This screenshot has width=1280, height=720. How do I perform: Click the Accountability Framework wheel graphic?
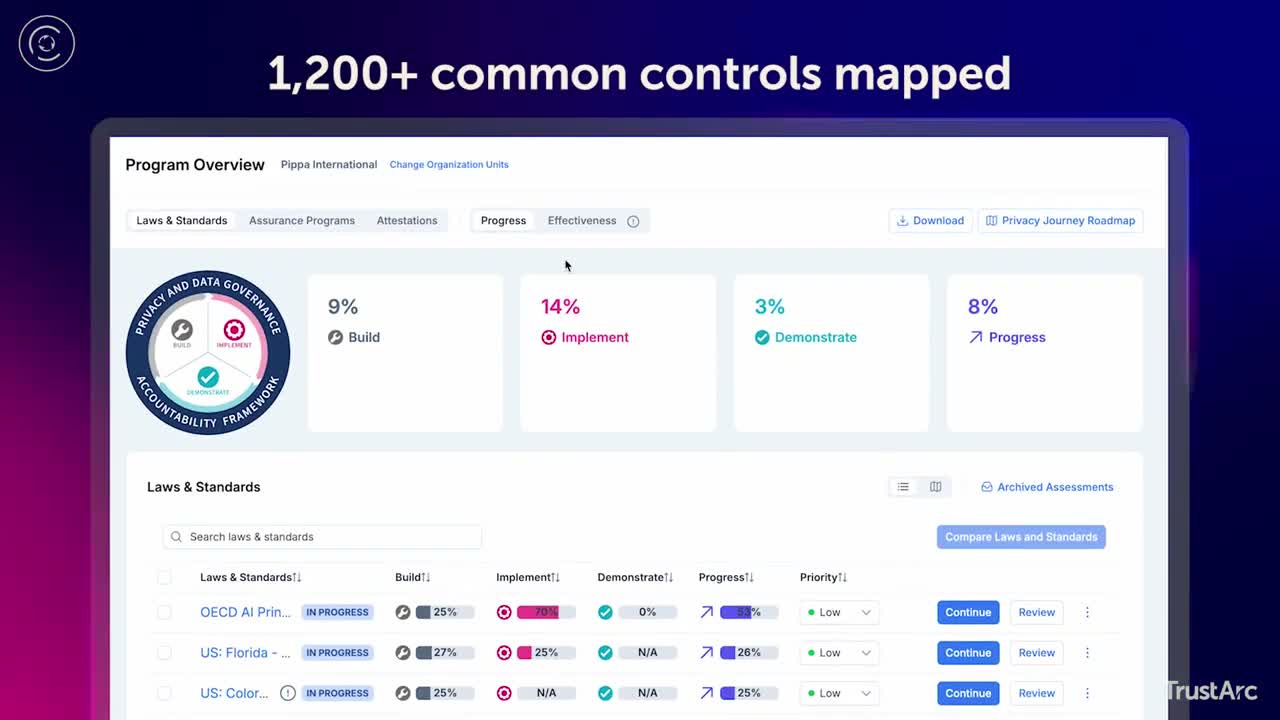208,352
